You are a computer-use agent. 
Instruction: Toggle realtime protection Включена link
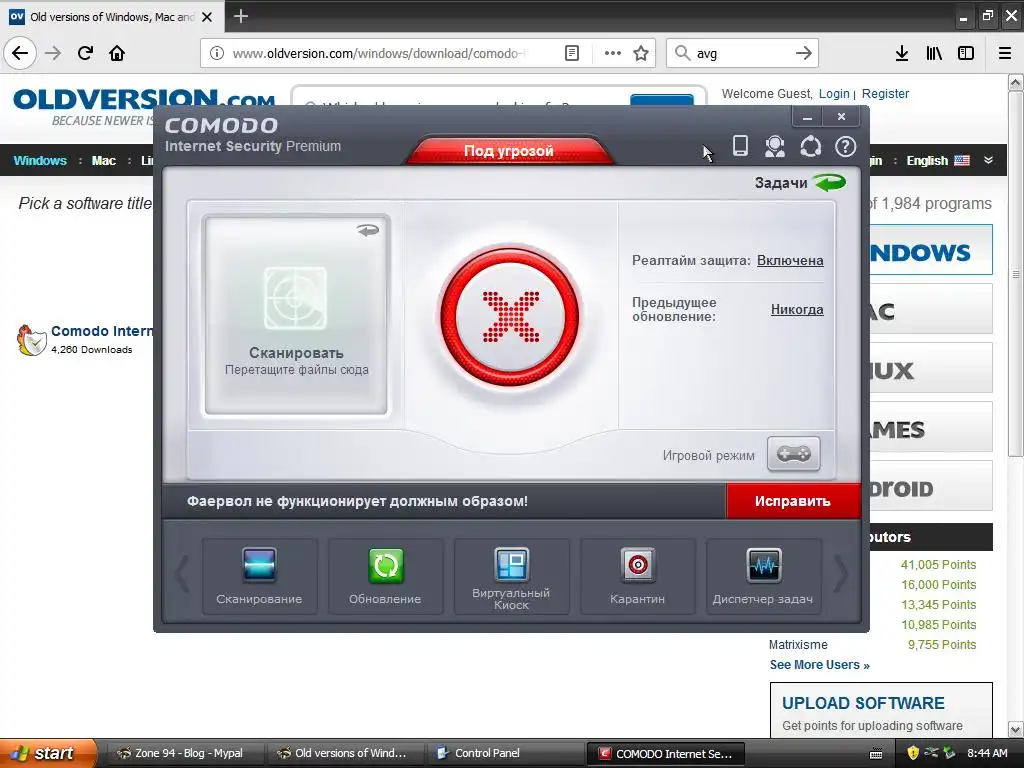point(790,261)
